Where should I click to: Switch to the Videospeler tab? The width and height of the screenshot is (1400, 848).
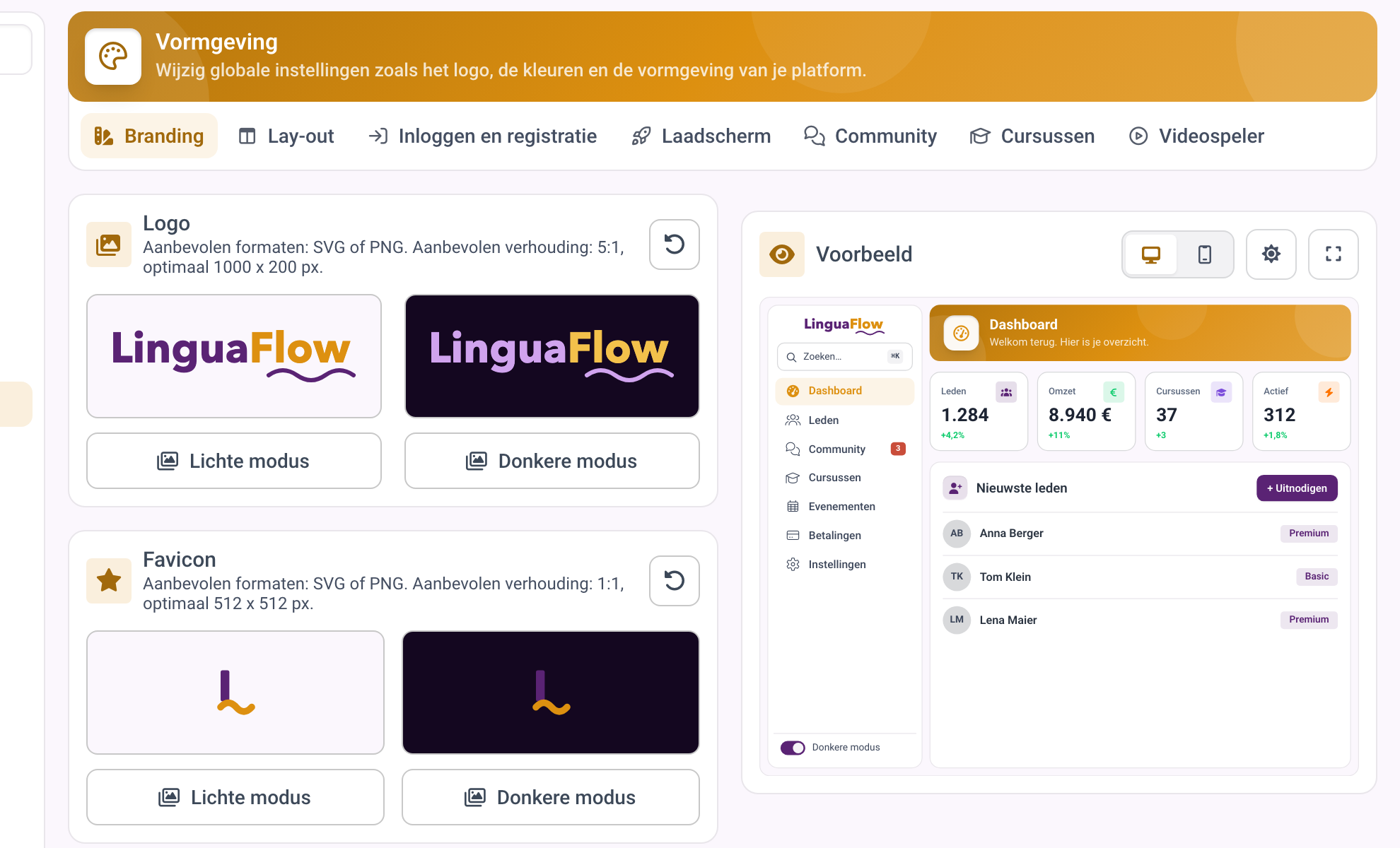1196,136
